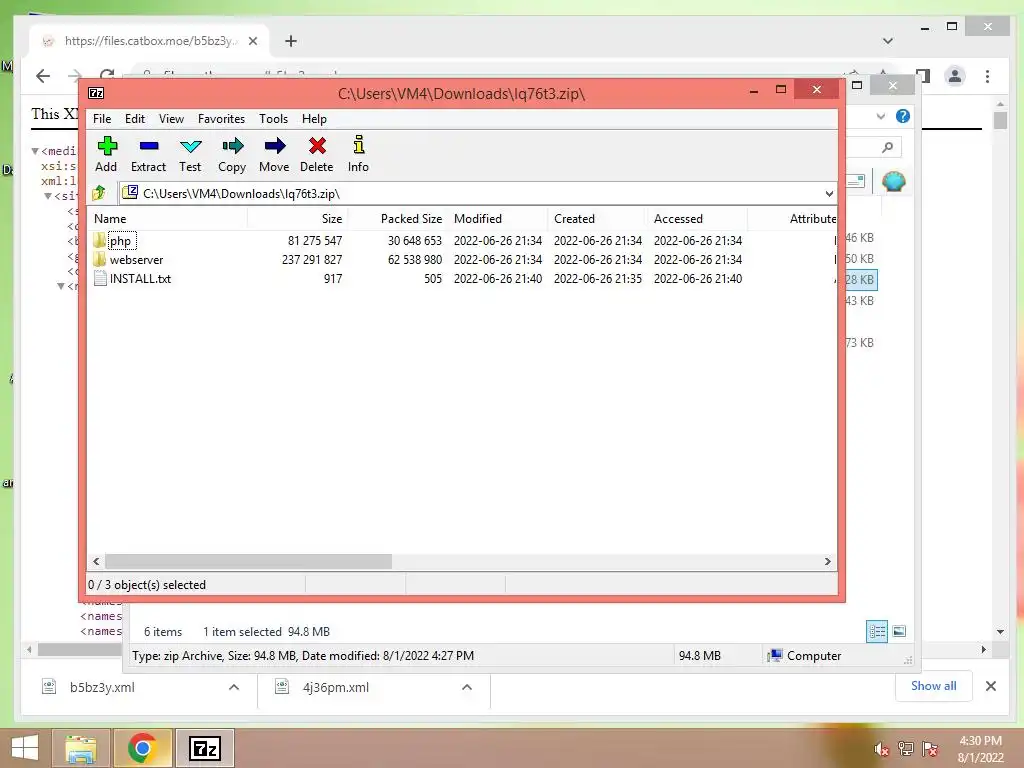
Task: Click packed size 62 538 980
Action: point(415,259)
